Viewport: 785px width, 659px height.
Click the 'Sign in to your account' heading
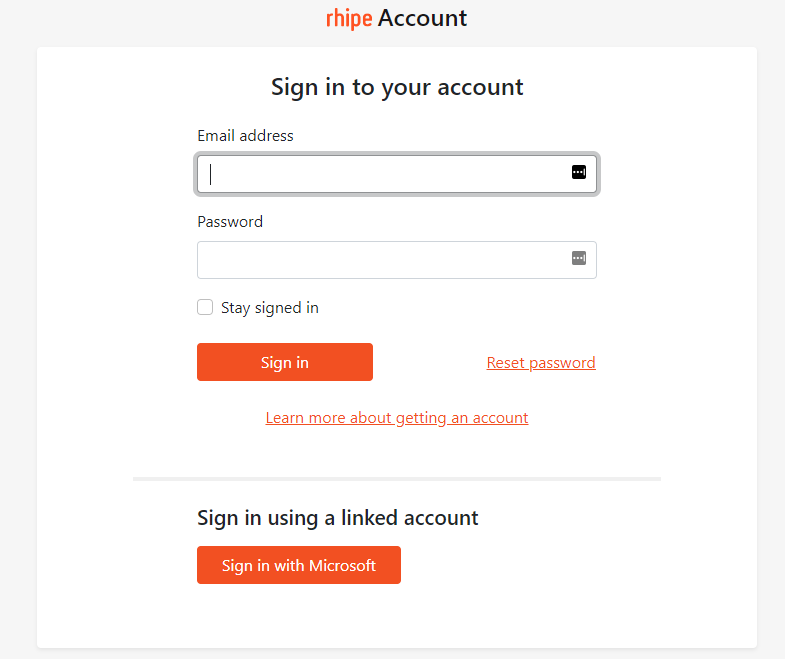click(x=397, y=87)
